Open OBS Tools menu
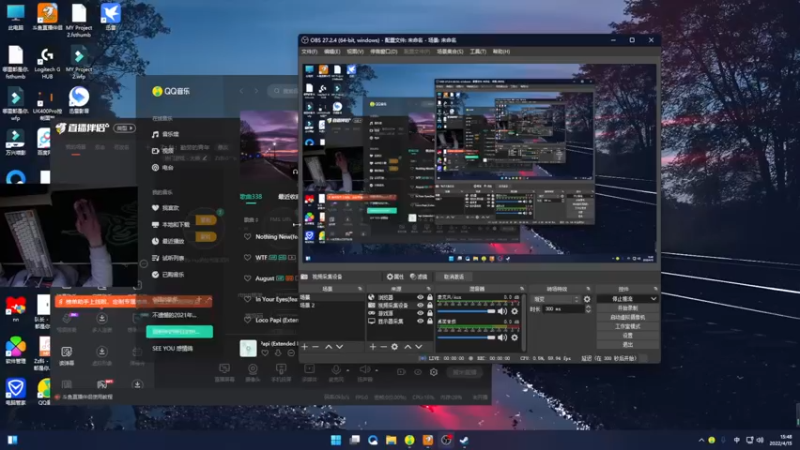Screen dimensions: 800x450 click(x=478, y=52)
